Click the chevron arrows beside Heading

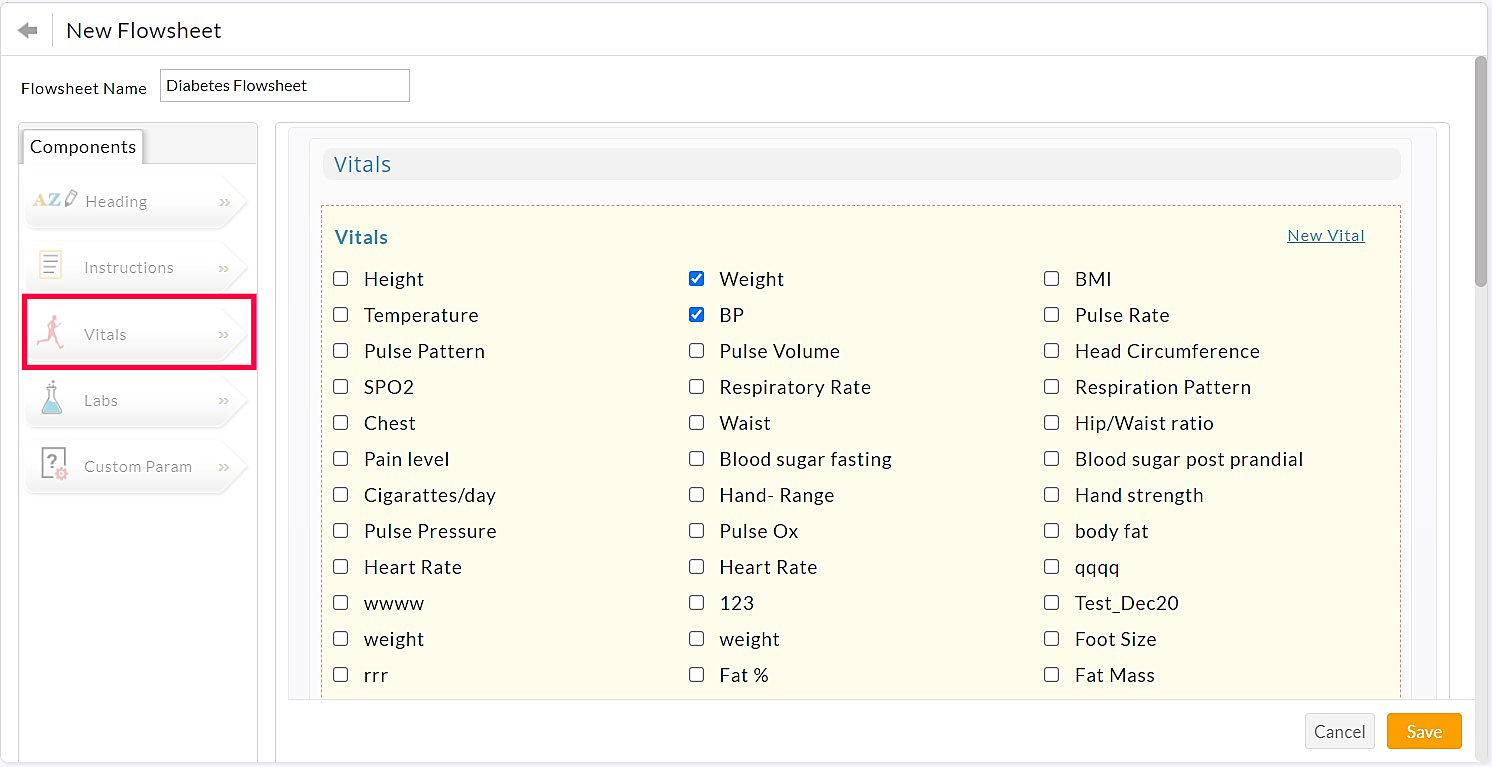click(x=224, y=201)
